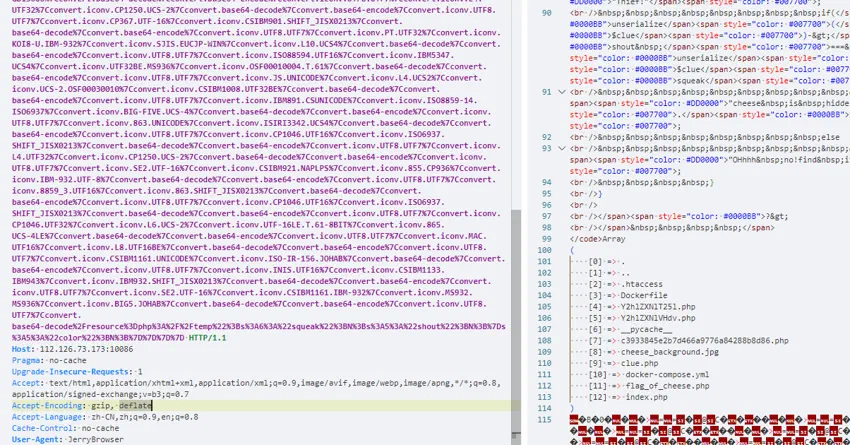Click Y2hlZXNlVHdv.php entry in response
The height and width of the screenshot is (445, 850).
[x=658, y=318]
